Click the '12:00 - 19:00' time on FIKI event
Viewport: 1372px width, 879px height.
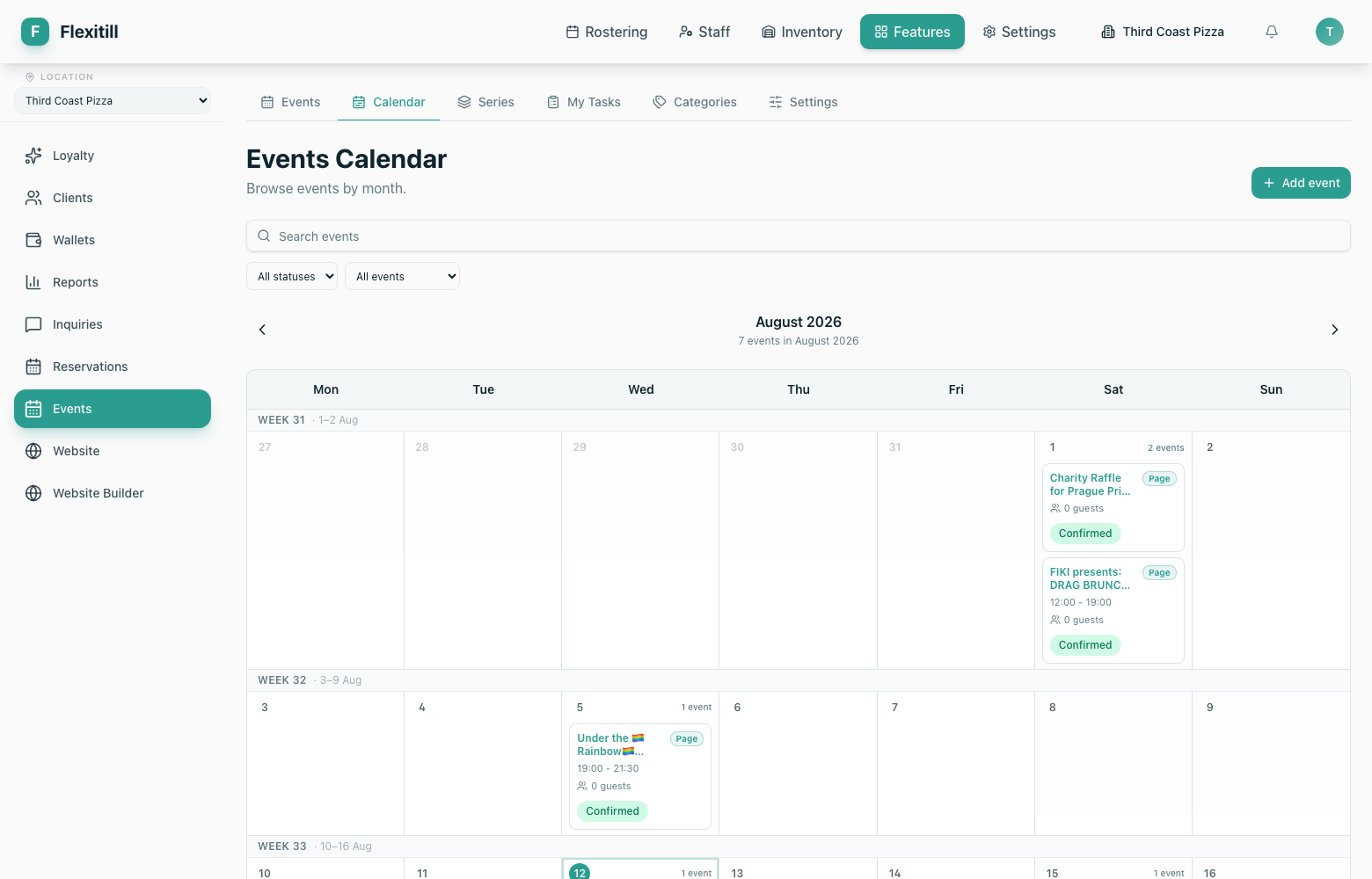[x=1081, y=602]
